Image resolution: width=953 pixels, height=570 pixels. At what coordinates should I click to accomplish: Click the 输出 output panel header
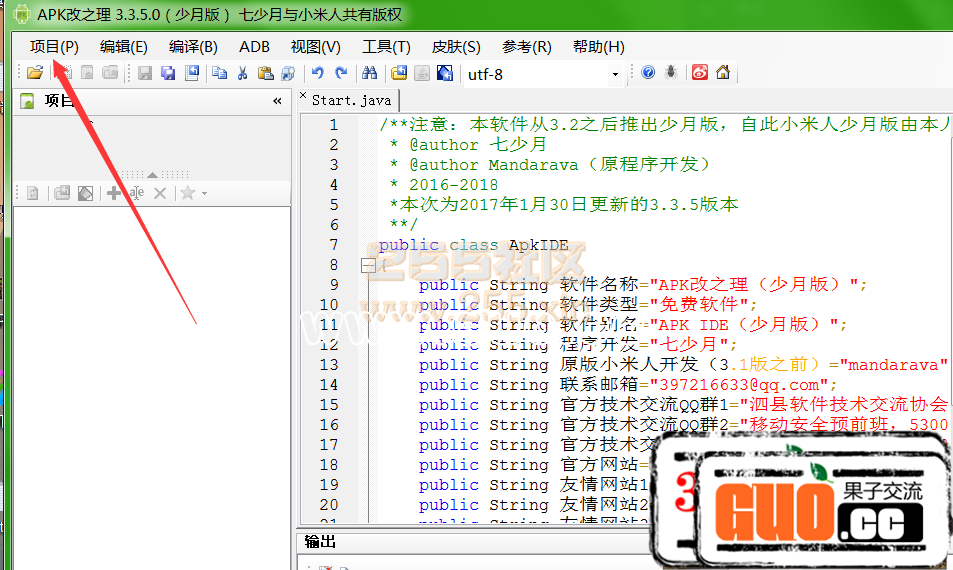[320, 541]
